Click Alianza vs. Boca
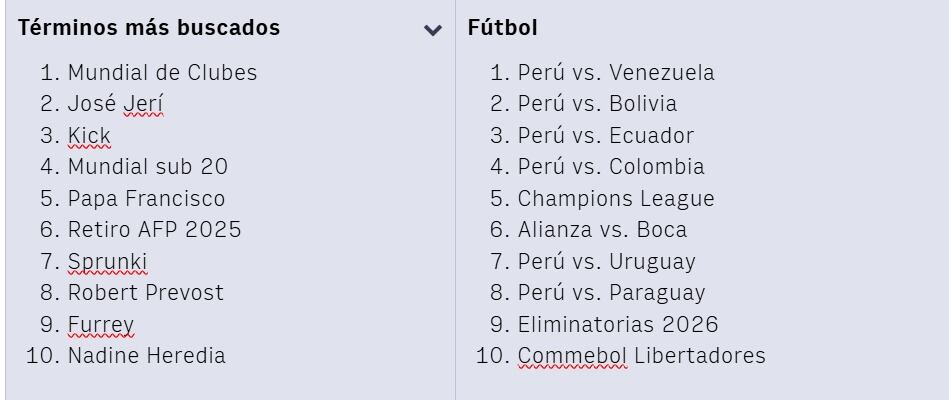949x400 pixels. click(x=602, y=230)
